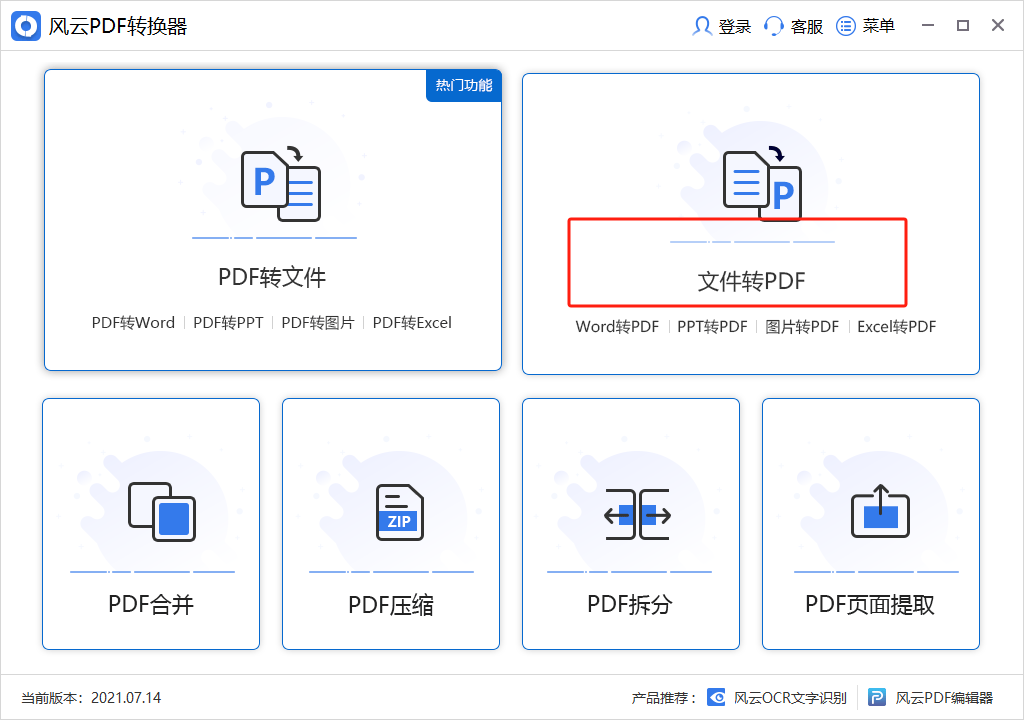
Task: Select the PDF压缩 ZIP compression icon
Action: pyautogui.click(x=390, y=510)
